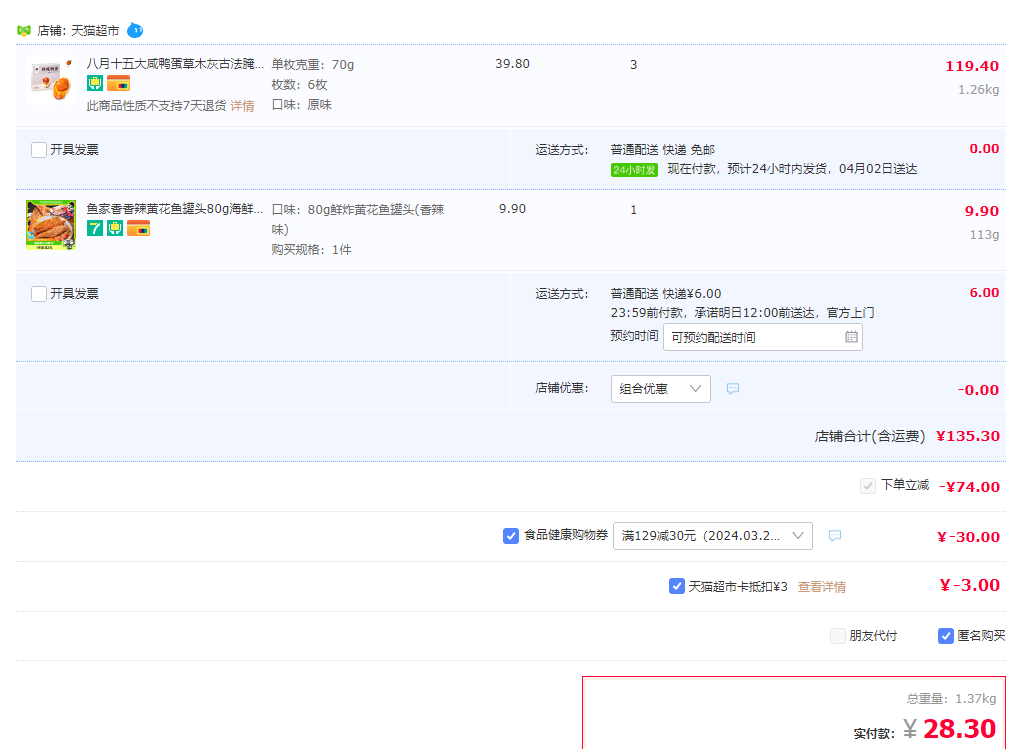Check 开具发票 for the salted duck egg order
The width and height of the screenshot is (1011, 749).
[x=39, y=150]
